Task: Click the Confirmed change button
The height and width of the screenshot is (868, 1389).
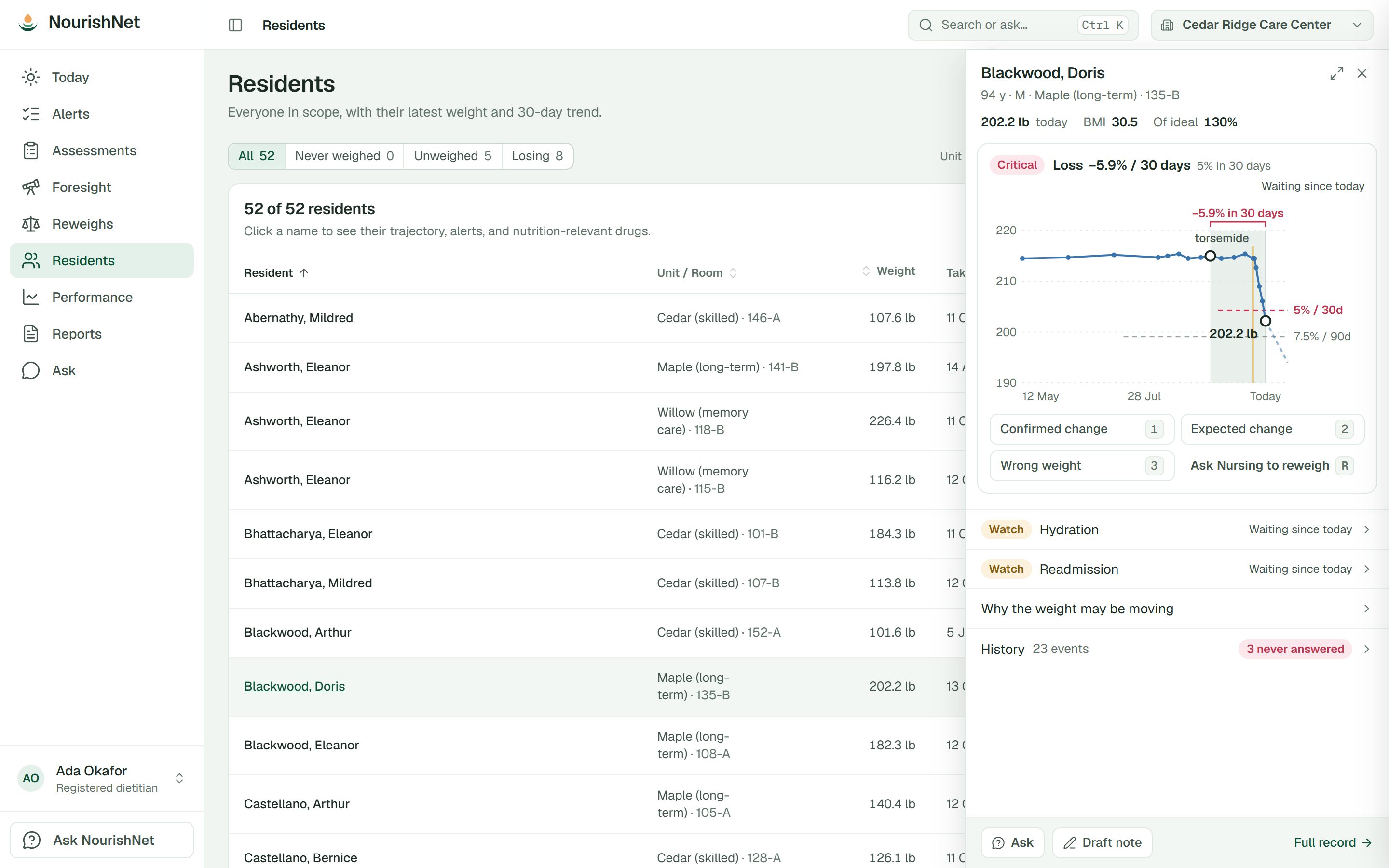Action: tap(1082, 429)
